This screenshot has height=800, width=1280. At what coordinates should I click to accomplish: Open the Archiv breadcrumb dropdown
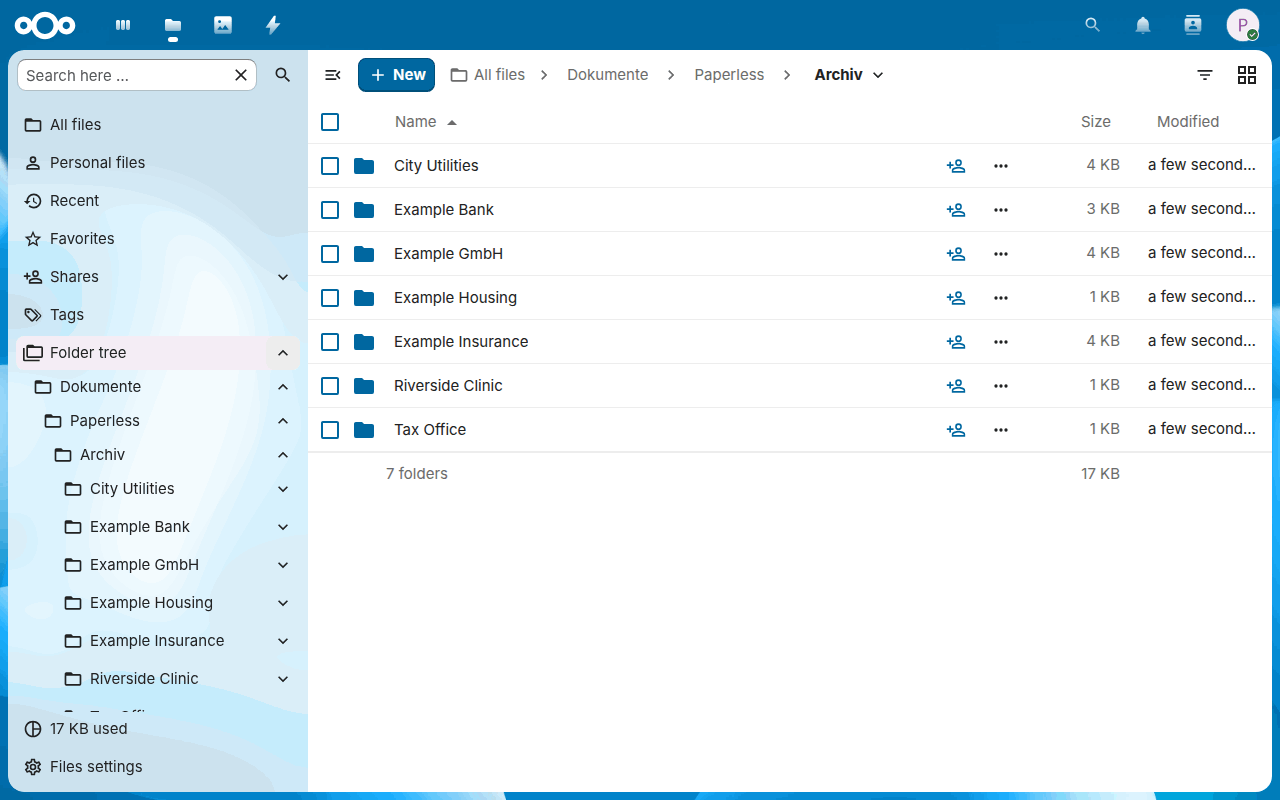[850, 75]
